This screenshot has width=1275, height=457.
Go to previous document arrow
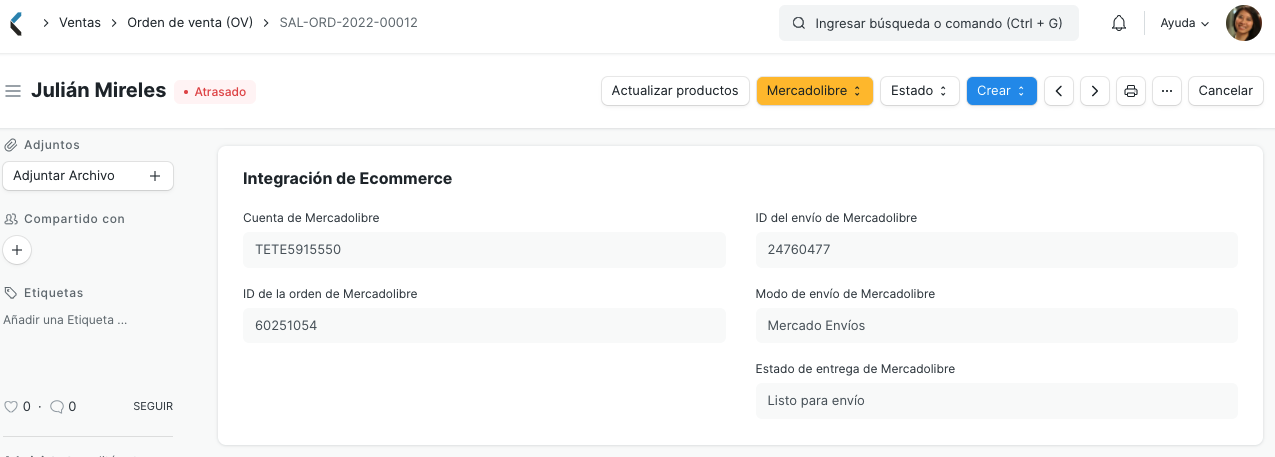click(1059, 91)
